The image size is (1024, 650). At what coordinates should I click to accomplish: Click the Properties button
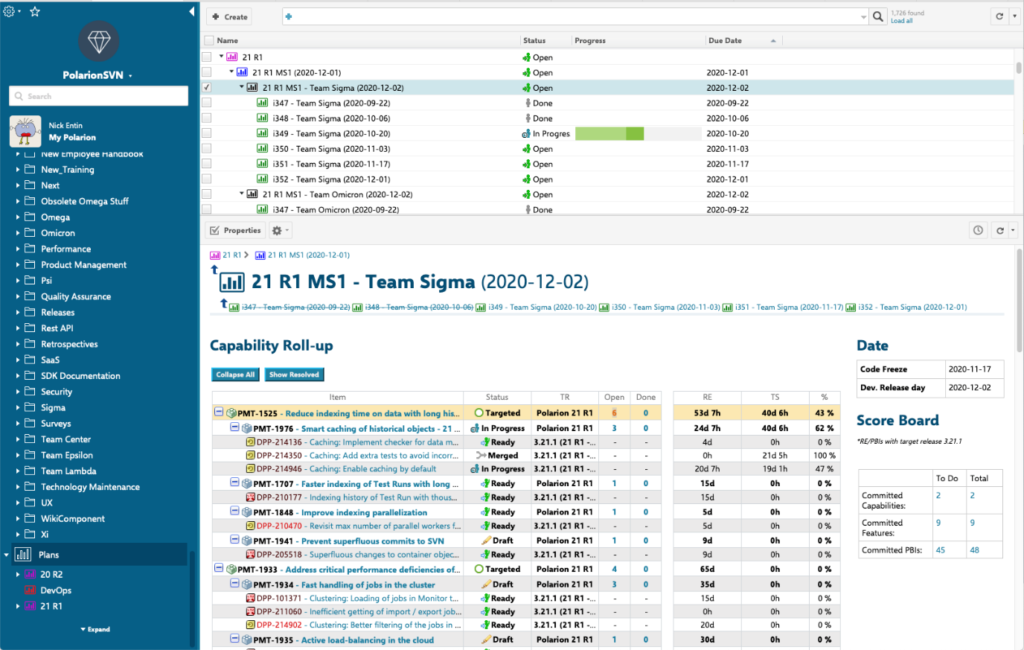(x=236, y=231)
